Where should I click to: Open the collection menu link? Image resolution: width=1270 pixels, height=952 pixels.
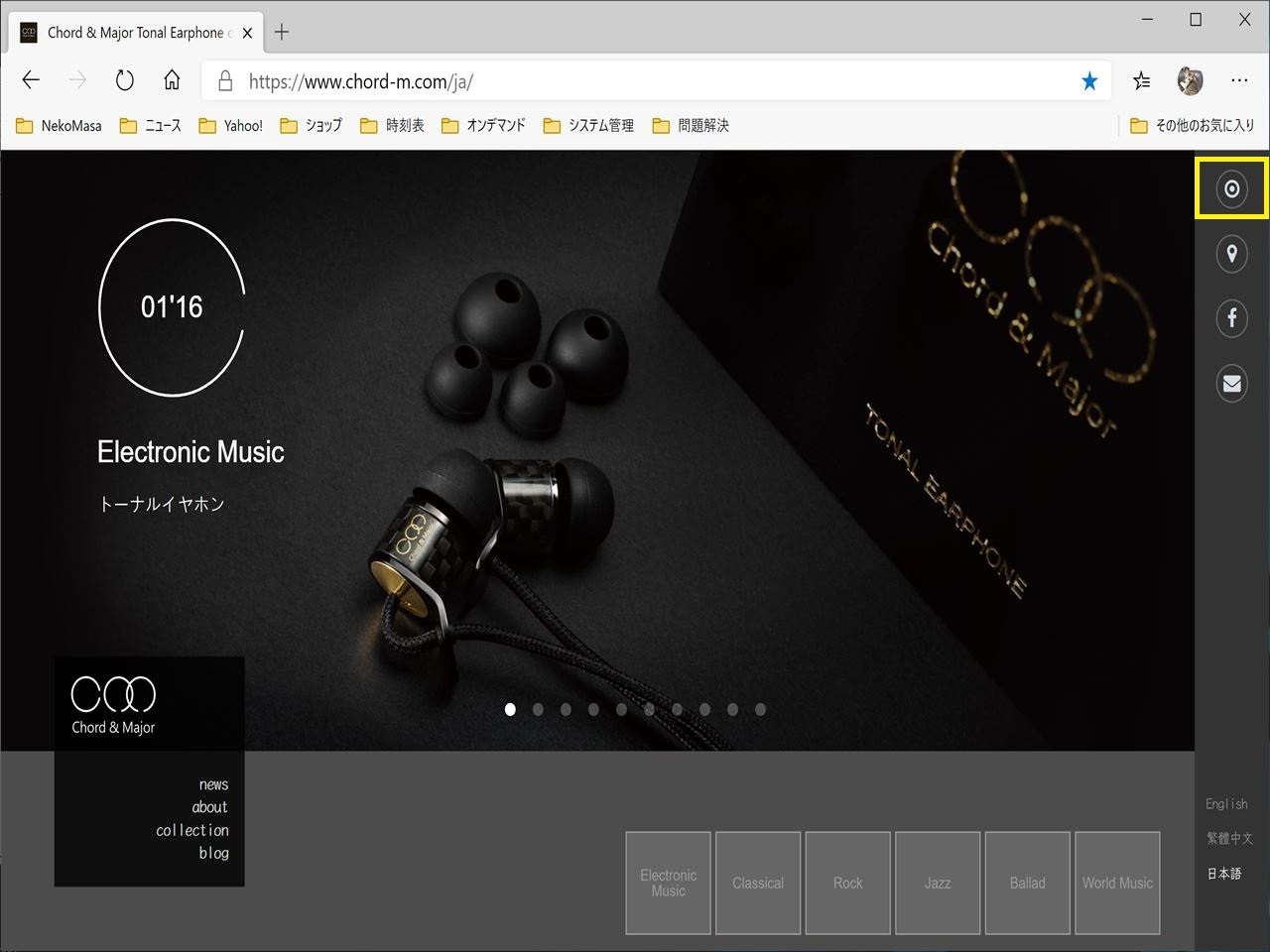point(192,830)
